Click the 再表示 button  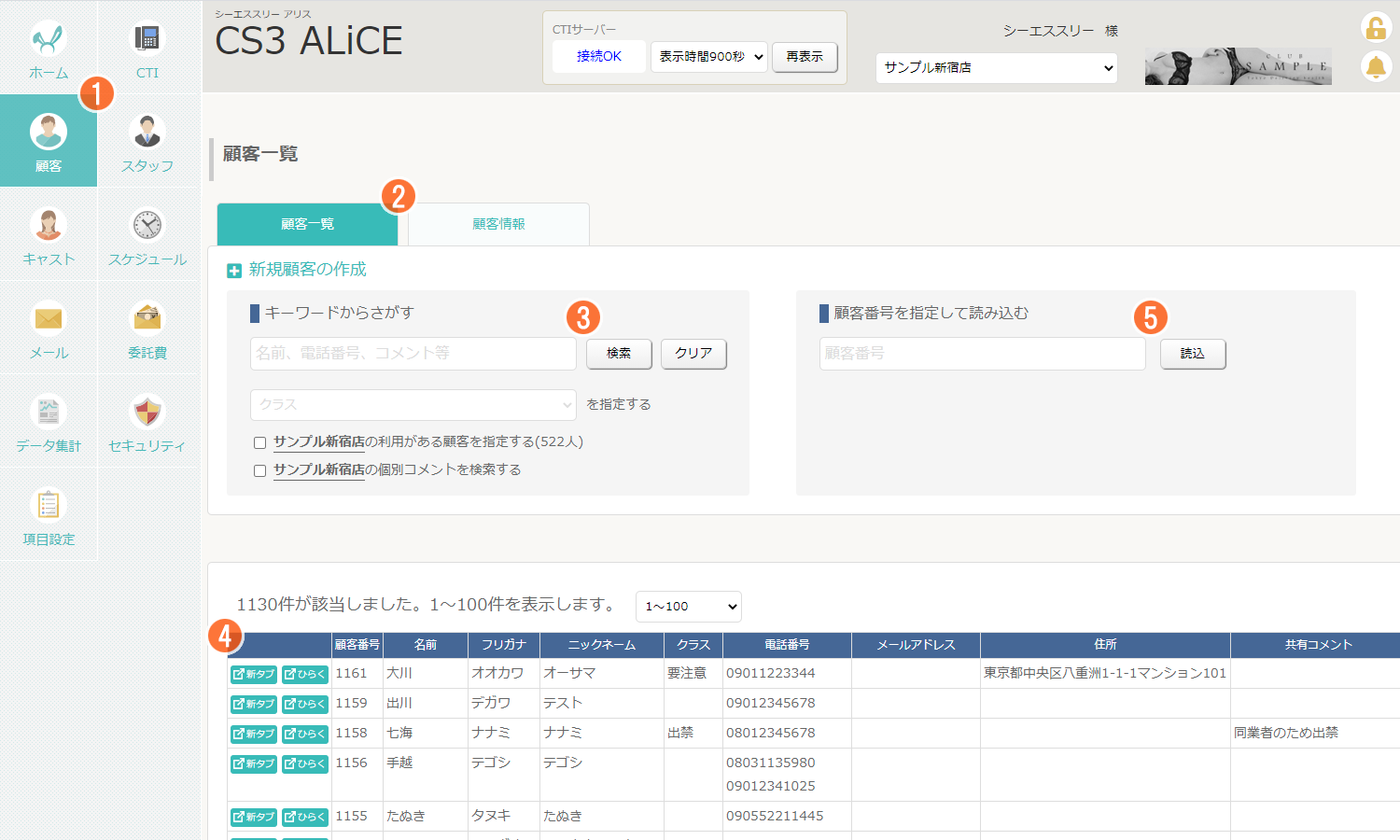click(805, 56)
